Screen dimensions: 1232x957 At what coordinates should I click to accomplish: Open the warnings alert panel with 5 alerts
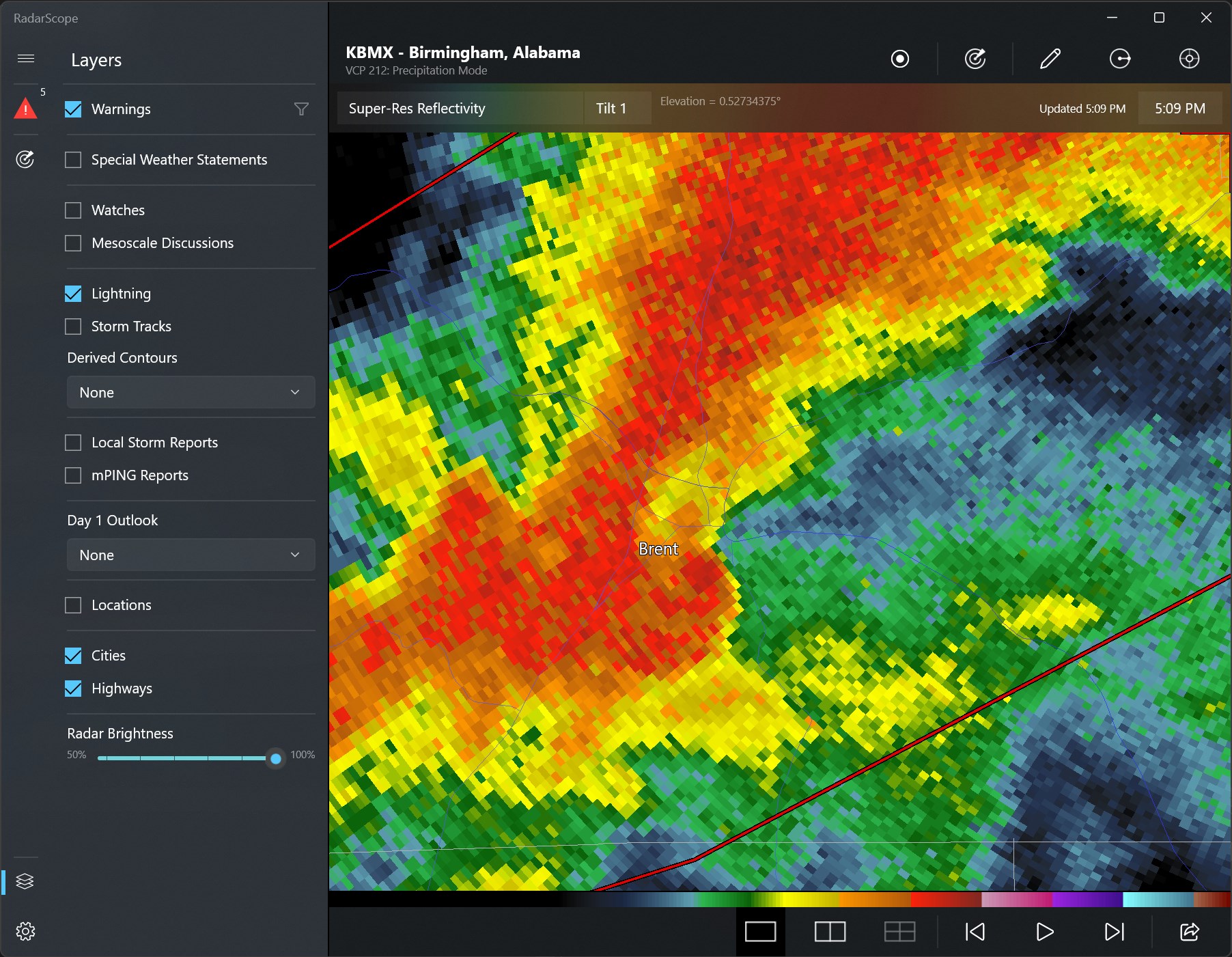26,108
